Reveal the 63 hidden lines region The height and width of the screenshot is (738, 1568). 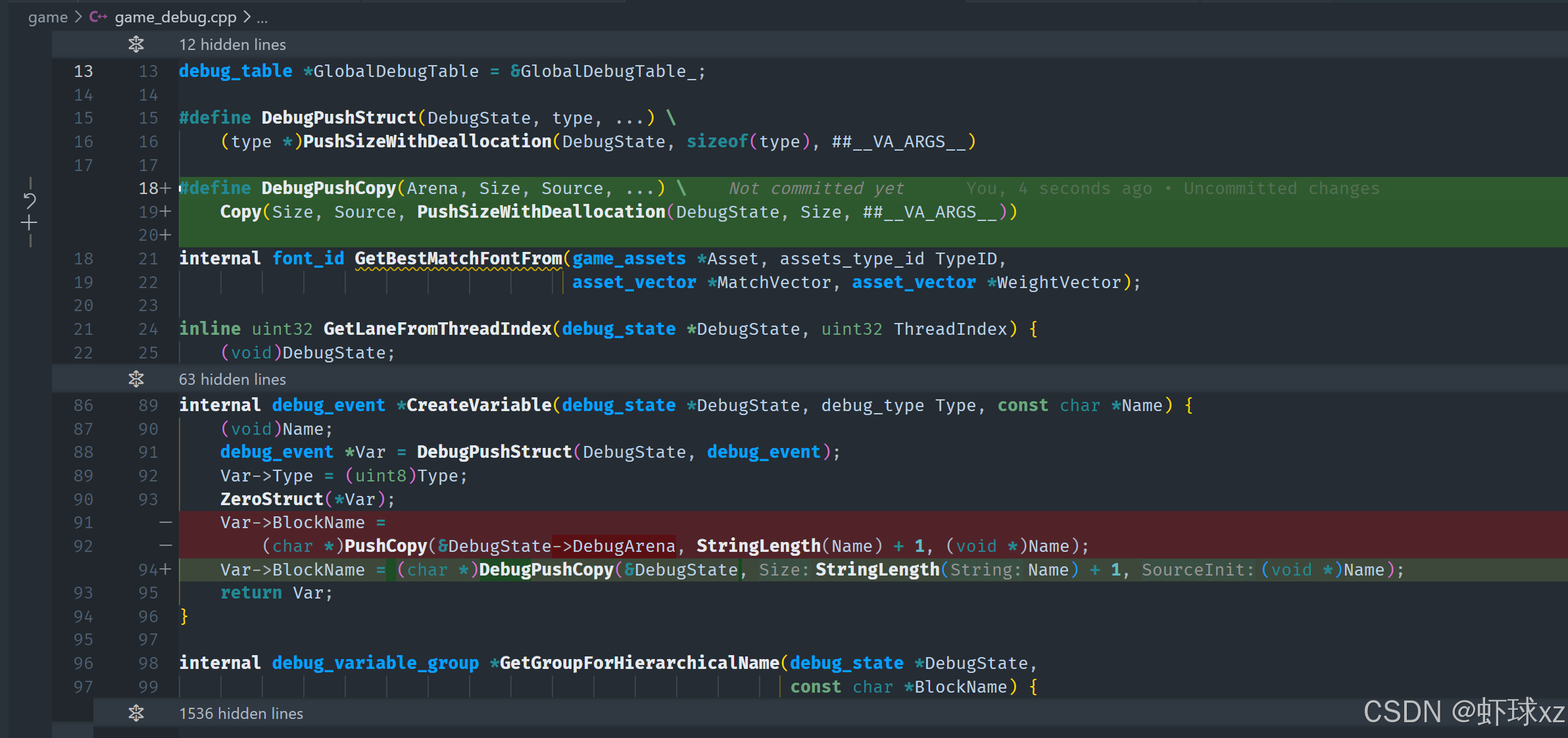click(232, 380)
